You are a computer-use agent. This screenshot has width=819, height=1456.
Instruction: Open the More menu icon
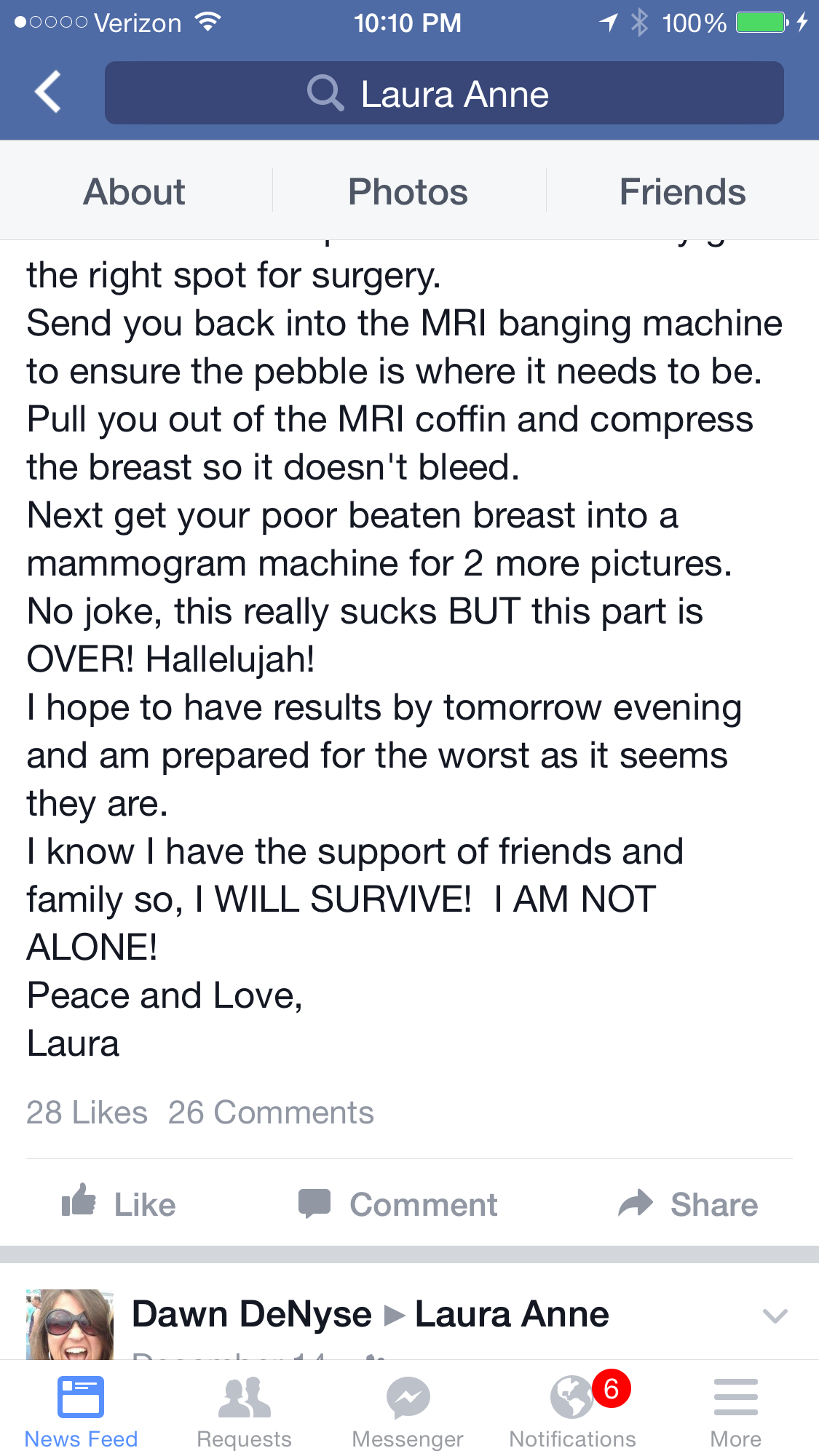coord(735,1397)
